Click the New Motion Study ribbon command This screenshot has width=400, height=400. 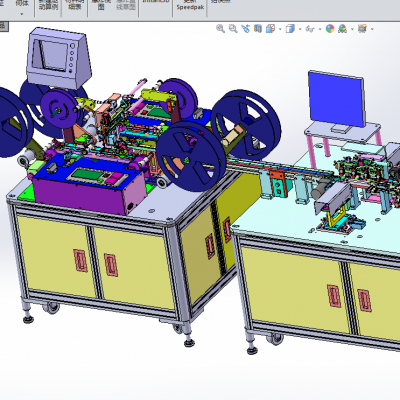click(48, 5)
